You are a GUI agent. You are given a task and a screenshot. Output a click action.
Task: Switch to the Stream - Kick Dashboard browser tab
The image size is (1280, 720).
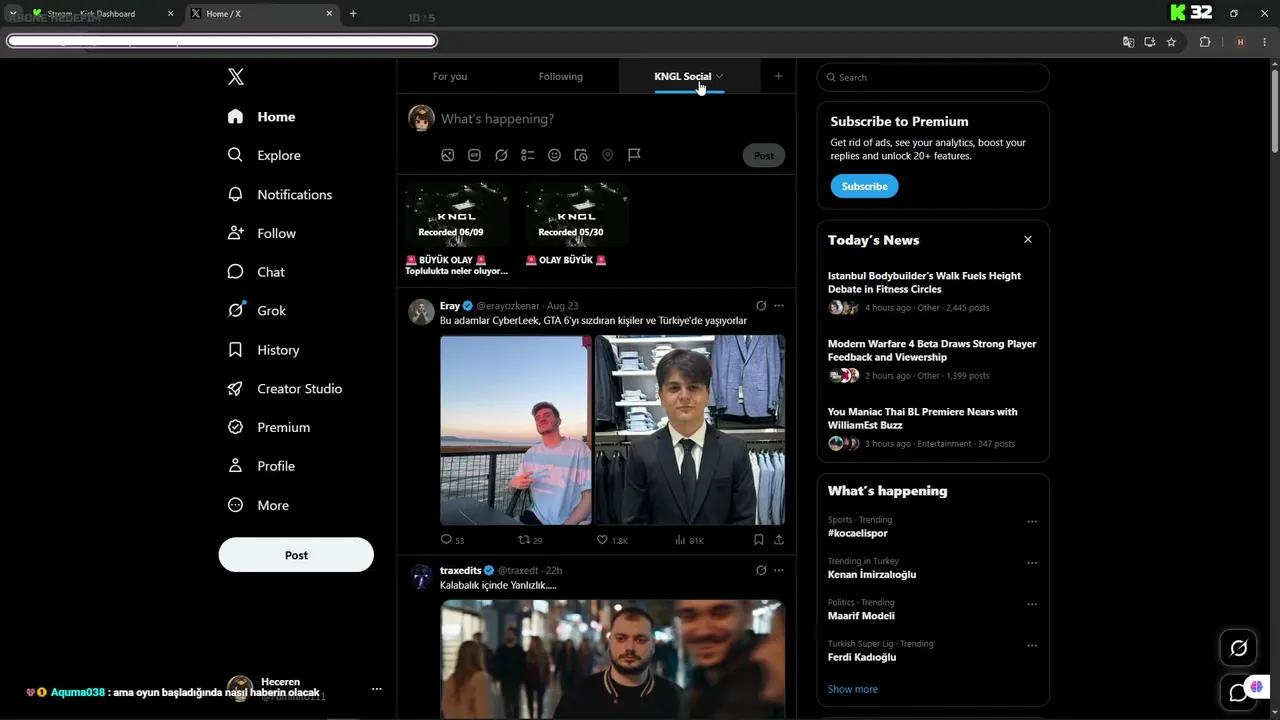coord(102,14)
